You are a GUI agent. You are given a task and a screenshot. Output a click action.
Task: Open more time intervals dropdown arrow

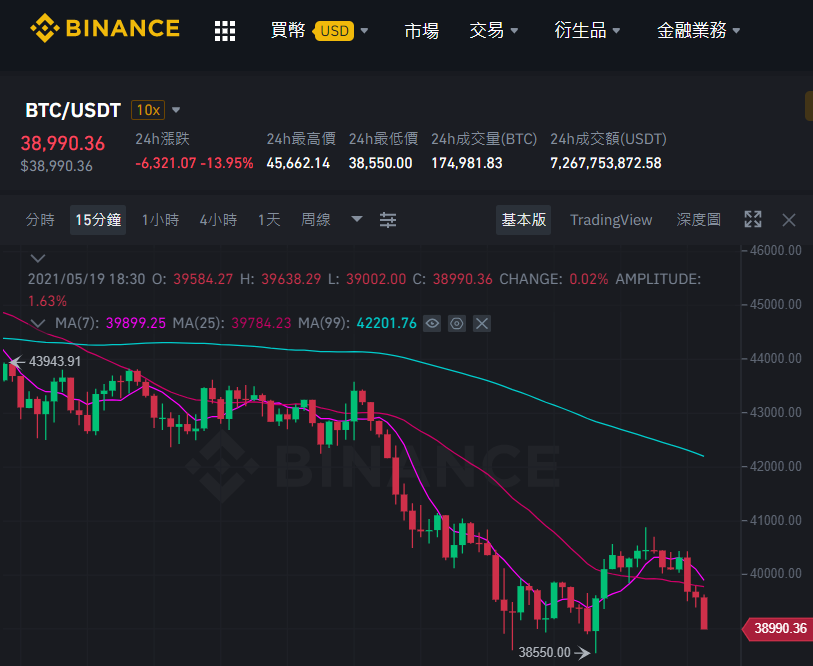coord(357,219)
